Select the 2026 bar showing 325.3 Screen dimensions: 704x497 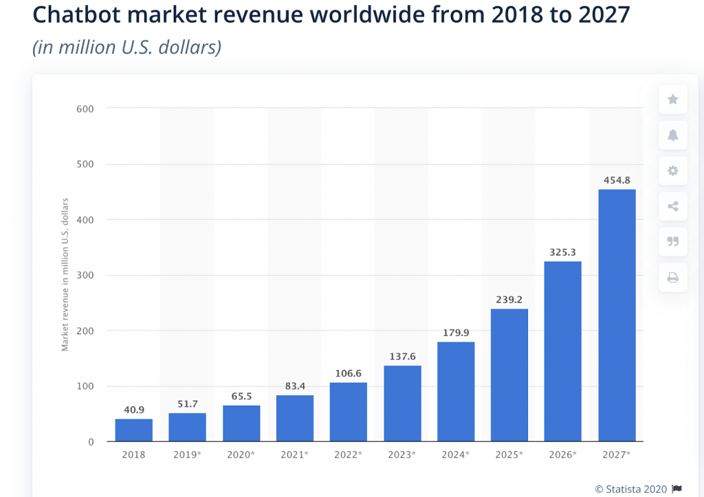coord(563,351)
